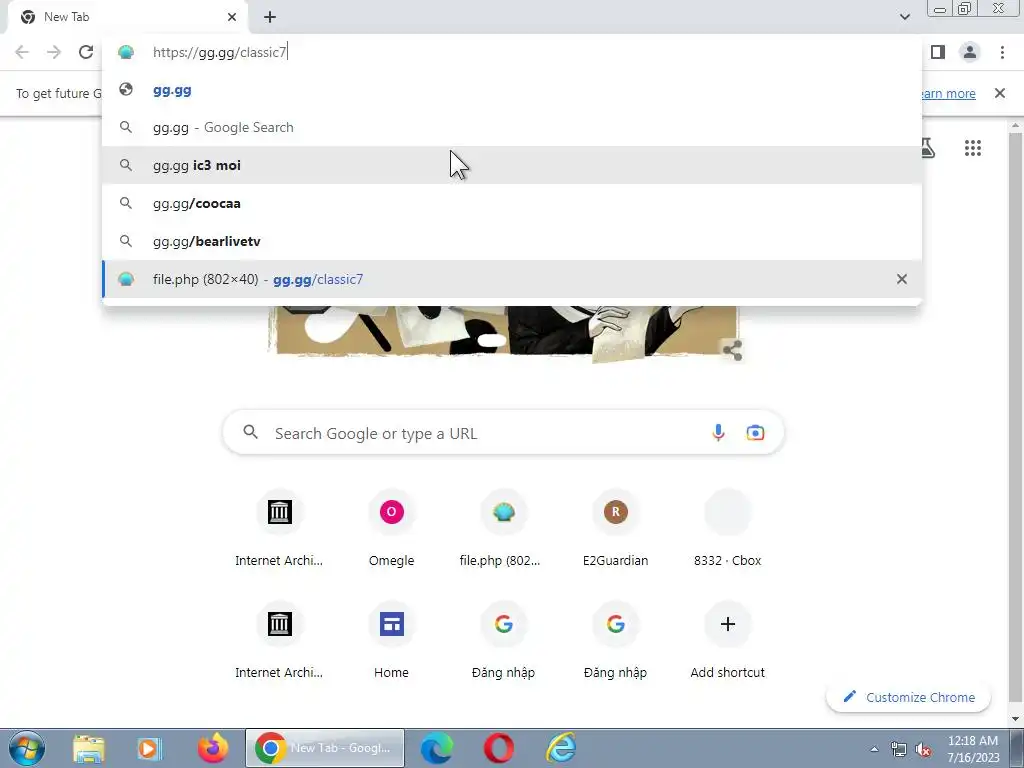
Task: Click the muted volume tray icon
Action: [923, 749]
